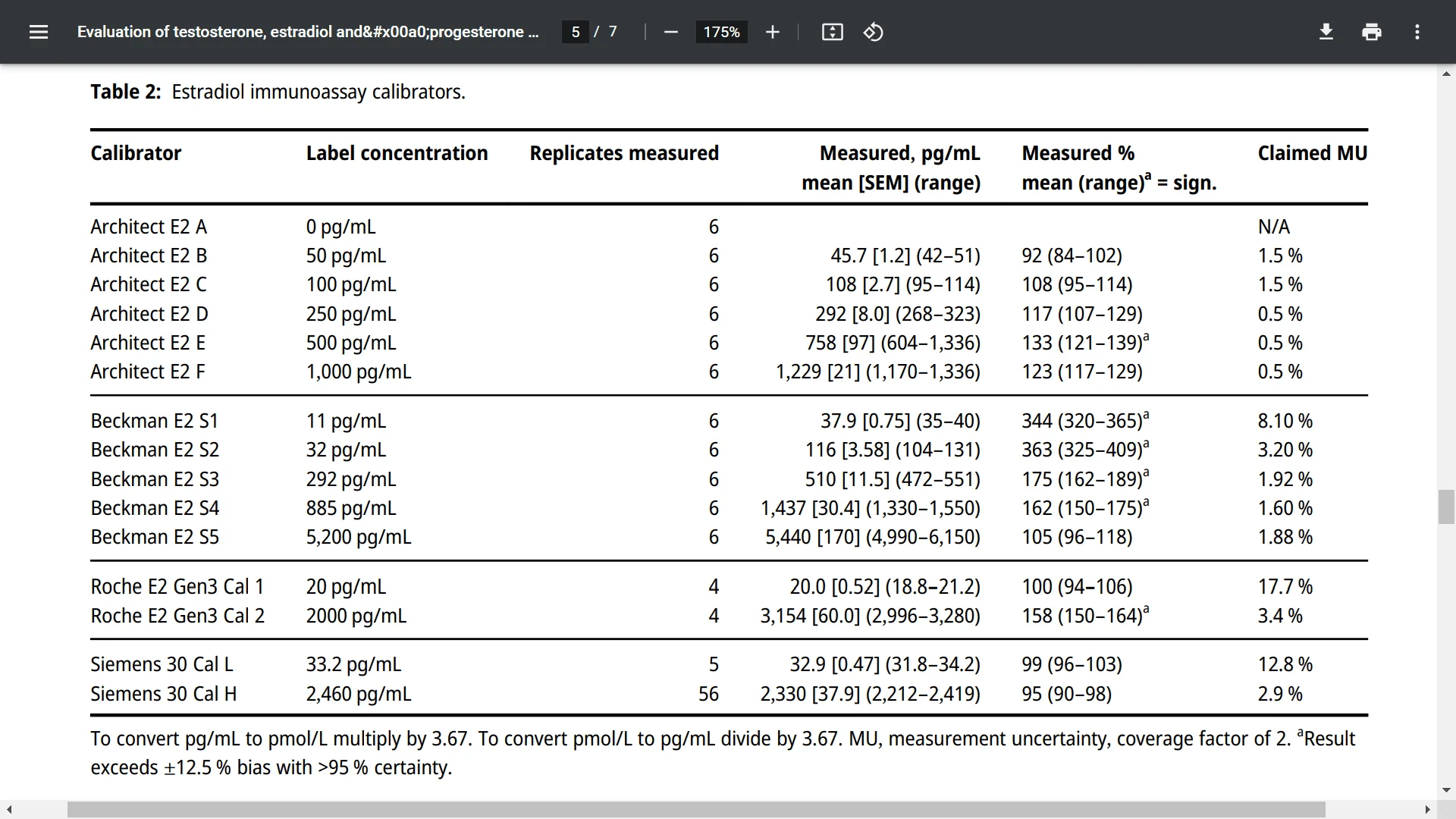Click the 'Architect E2 B' row label
Image resolution: width=1456 pixels, height=819 pixels.
(x=149, y=256)
